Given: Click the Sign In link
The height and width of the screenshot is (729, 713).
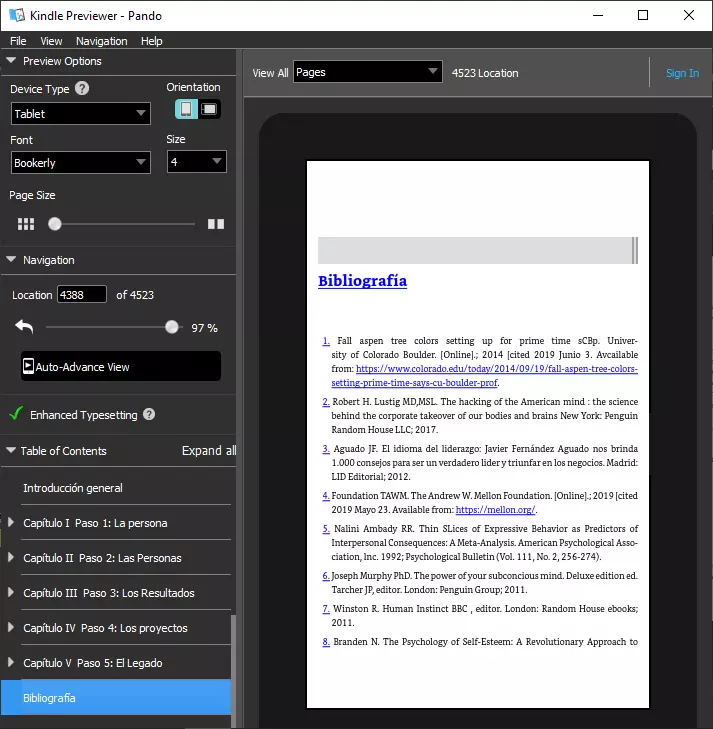Looking at the screenshot, I should [682, 73].
